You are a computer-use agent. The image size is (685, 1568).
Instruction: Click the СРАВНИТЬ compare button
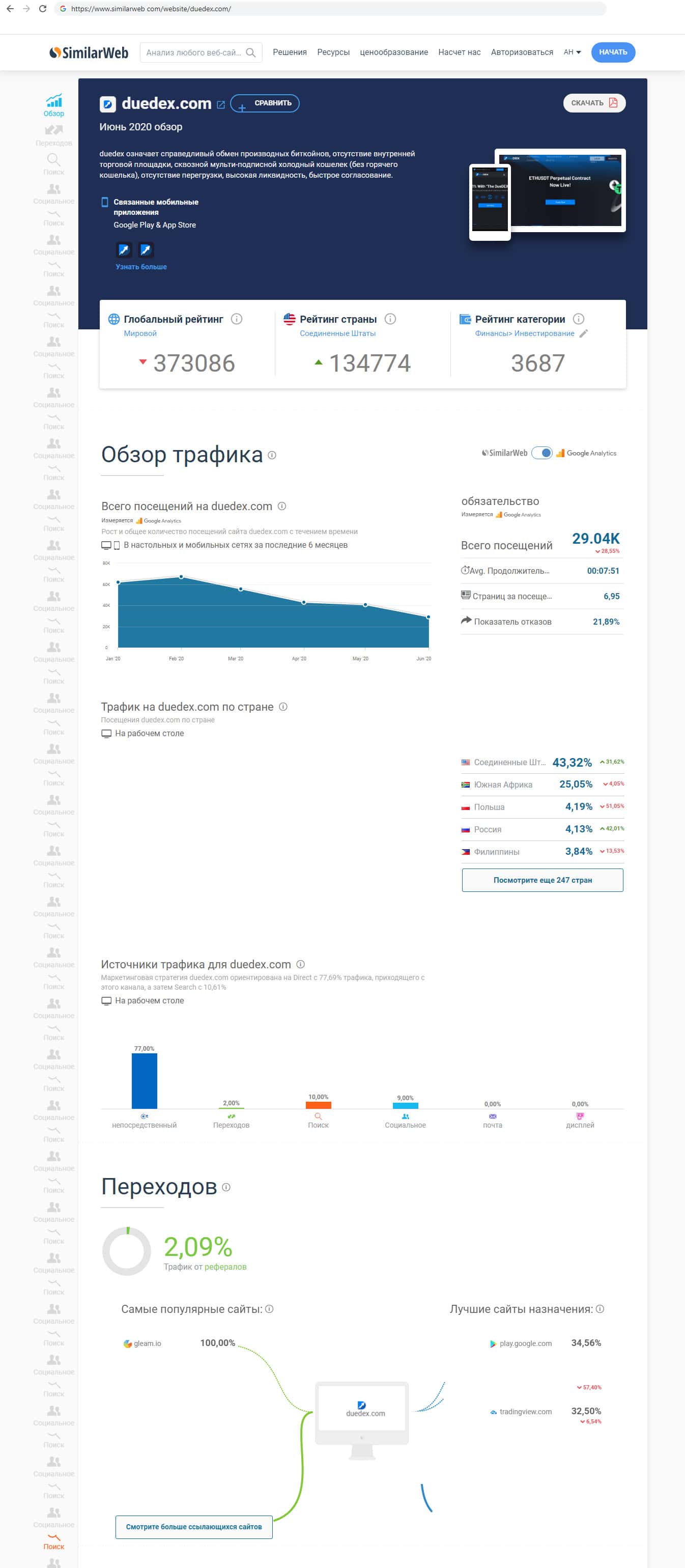pos(265,103)
